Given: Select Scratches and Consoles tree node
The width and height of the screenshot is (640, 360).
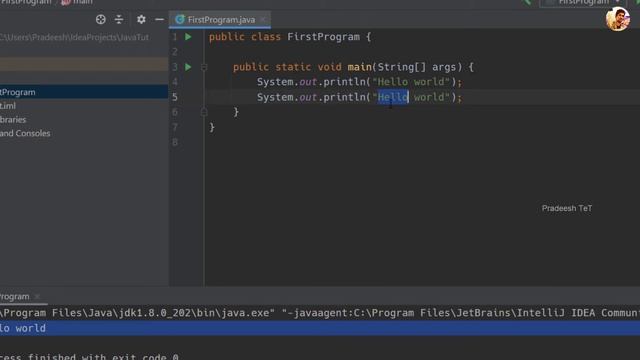Looking at the screenshot, I should click(25, 133).
